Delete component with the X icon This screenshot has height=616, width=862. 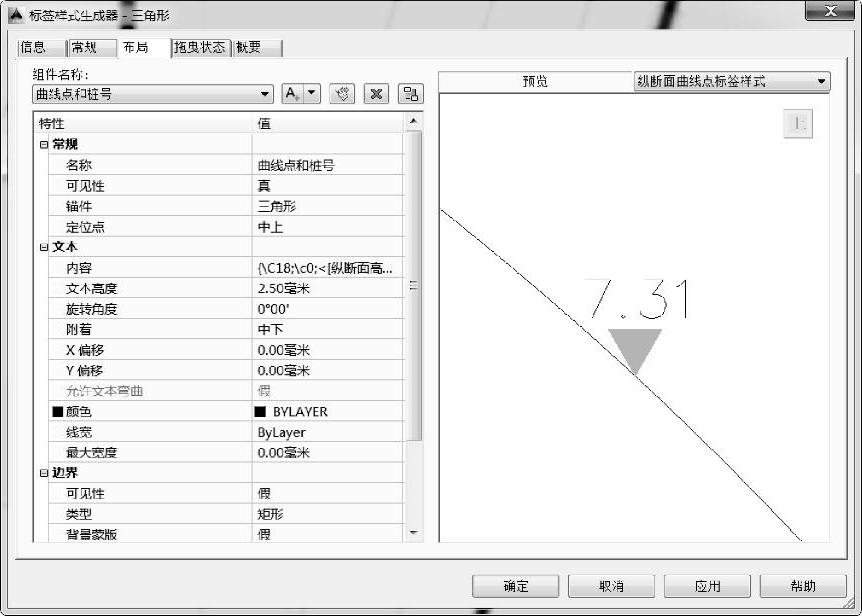click(x=376, y=94)
